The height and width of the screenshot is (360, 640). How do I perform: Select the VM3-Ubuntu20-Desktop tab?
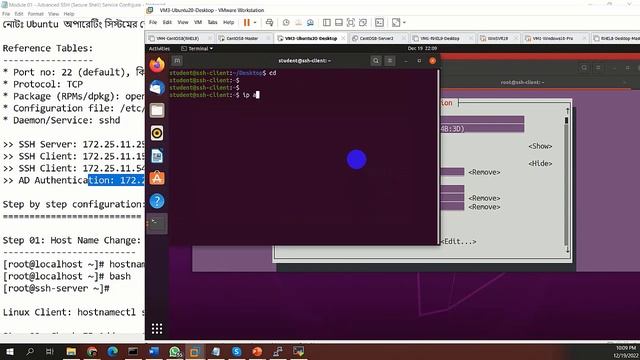tap(311, 38)
